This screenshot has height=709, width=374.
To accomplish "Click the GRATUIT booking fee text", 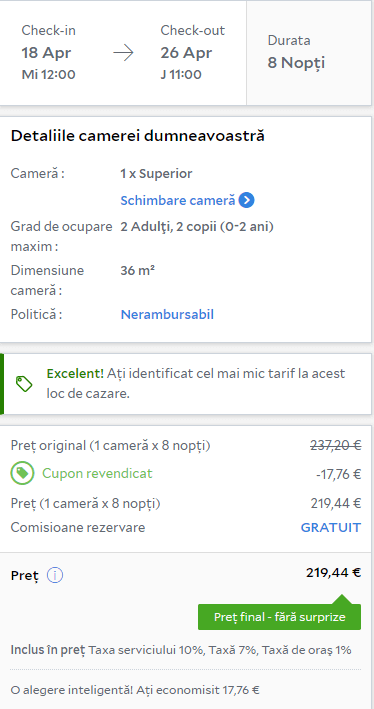I will pyautogui.click(x=331, y=527).
